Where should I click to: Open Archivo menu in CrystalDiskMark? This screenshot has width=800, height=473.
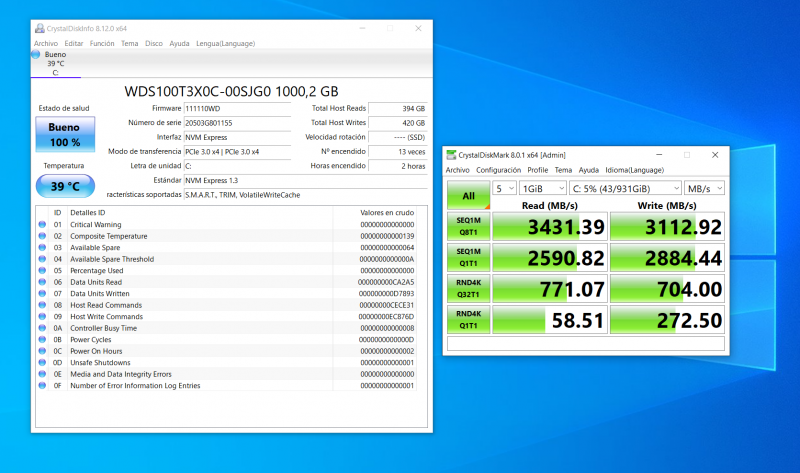(458, 170)
